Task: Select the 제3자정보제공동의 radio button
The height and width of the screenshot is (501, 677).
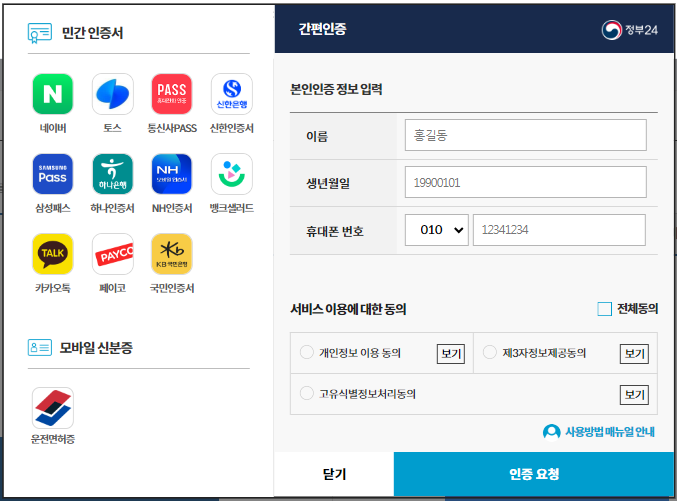Action: [x=490, y=352]
